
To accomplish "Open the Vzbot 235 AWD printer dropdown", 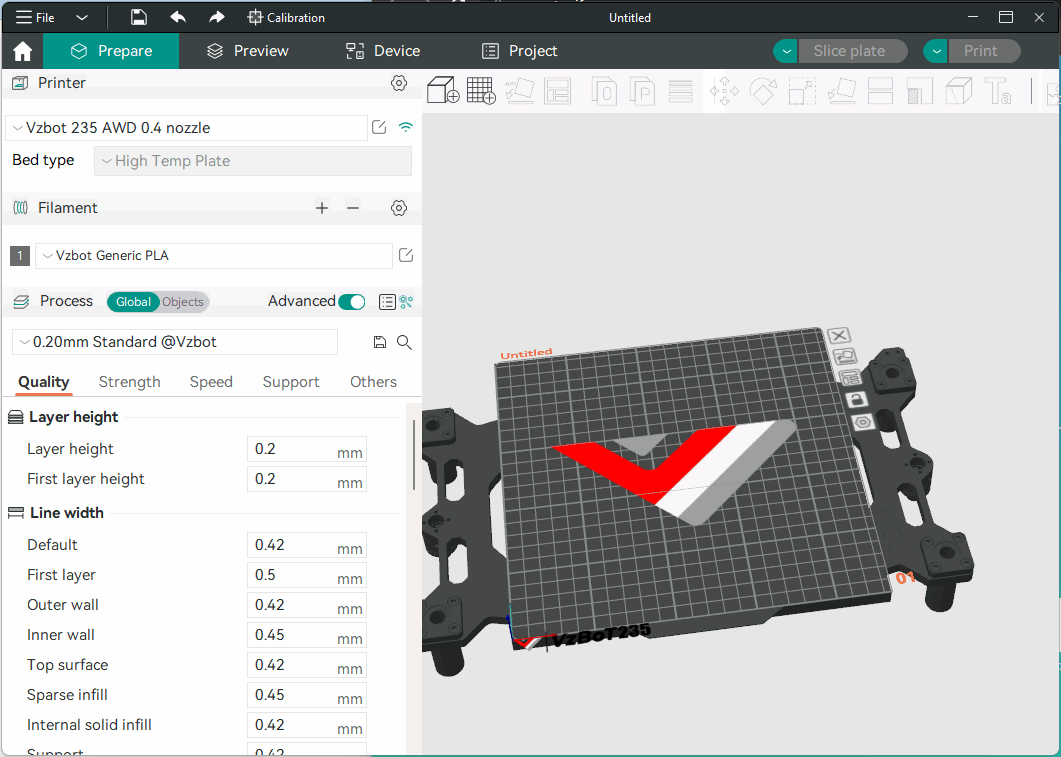I will coord(187,128).
